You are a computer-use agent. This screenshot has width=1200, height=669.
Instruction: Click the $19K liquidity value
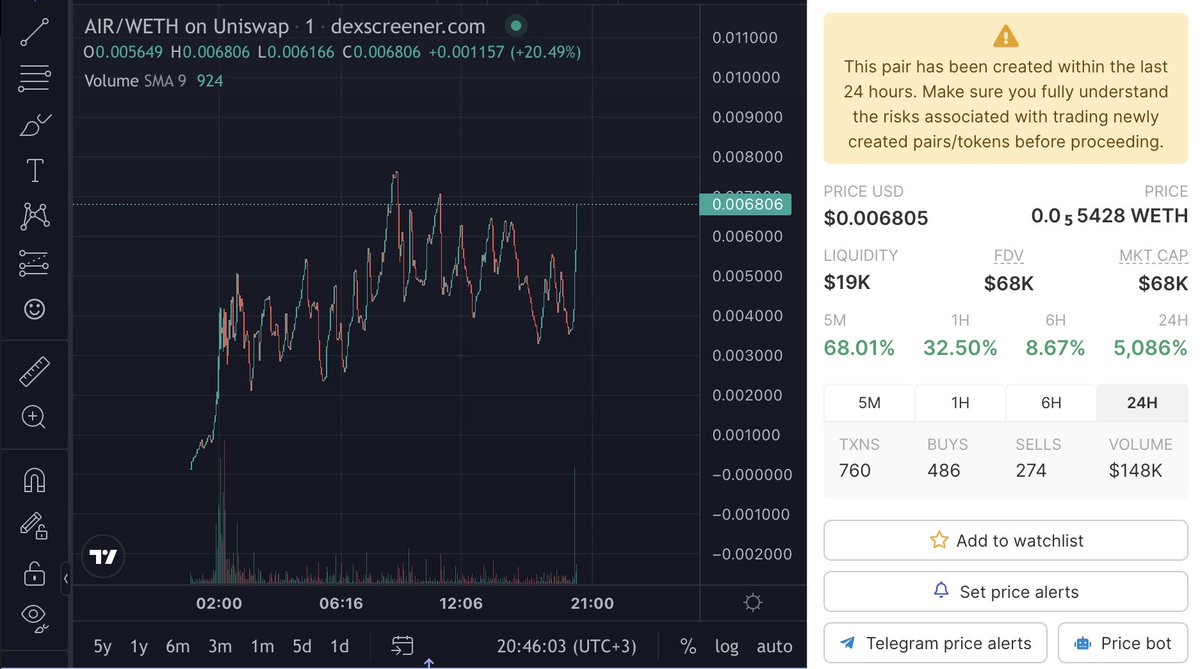coord(847,283)
